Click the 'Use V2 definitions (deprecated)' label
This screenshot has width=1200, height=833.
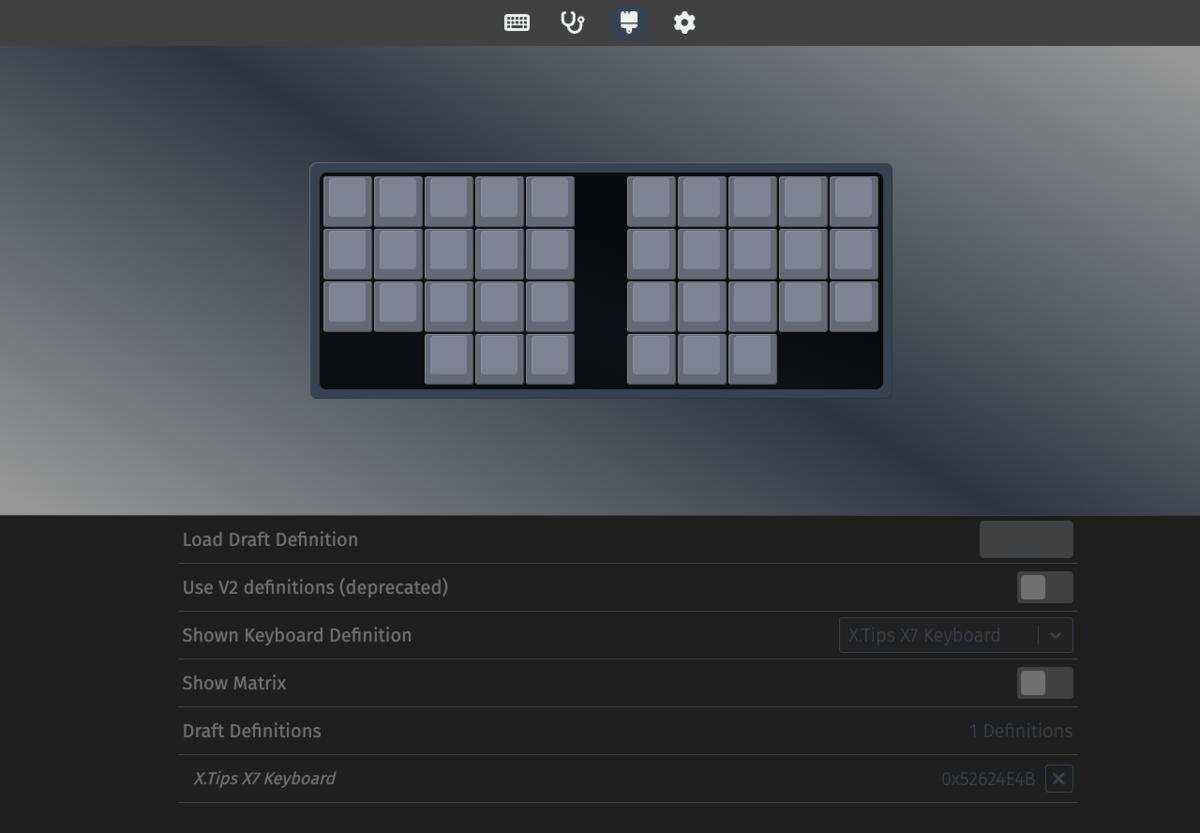click(315, 588)
